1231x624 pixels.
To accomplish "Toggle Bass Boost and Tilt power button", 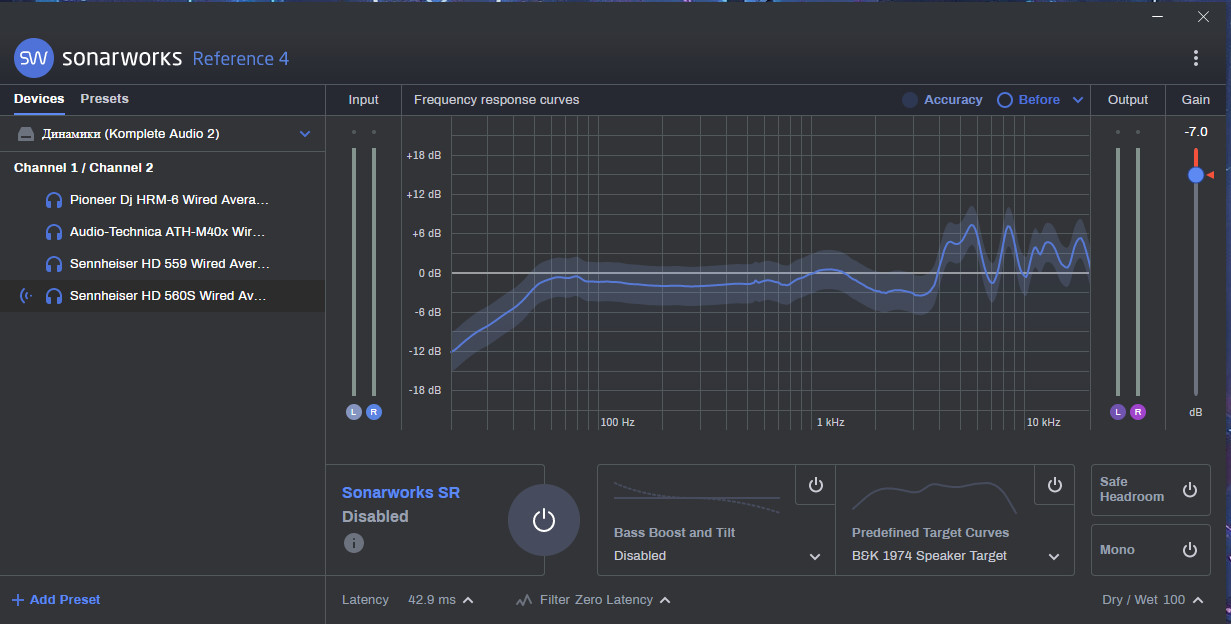I will [815, 485].
